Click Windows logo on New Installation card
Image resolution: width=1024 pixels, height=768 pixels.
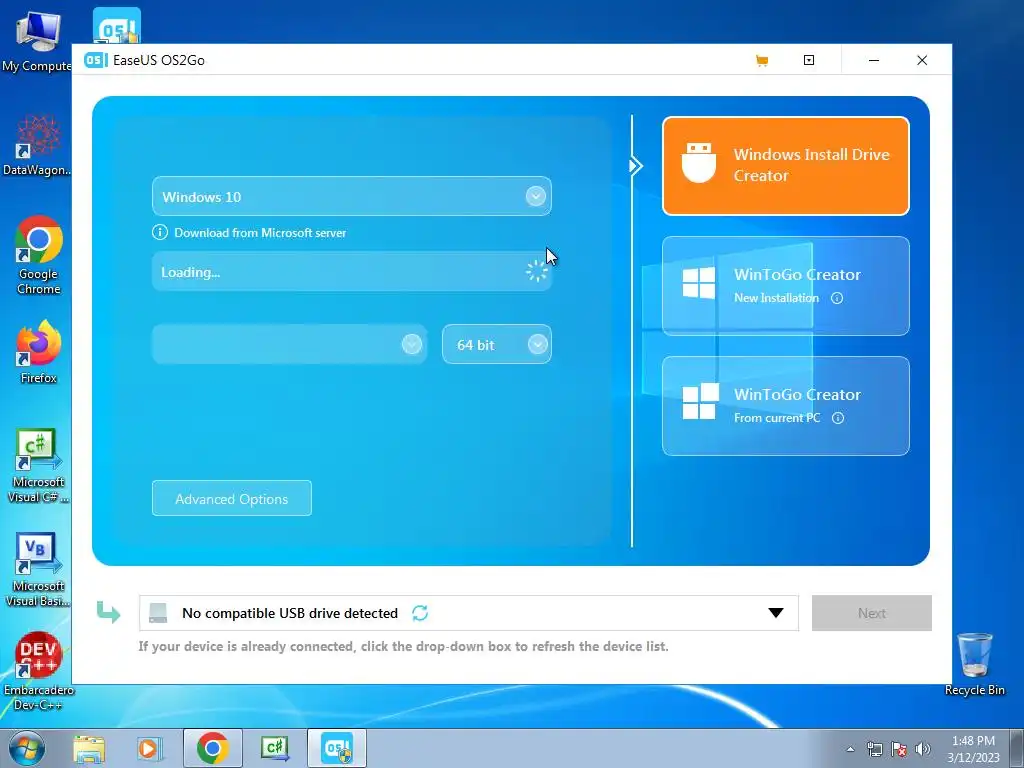699,283
